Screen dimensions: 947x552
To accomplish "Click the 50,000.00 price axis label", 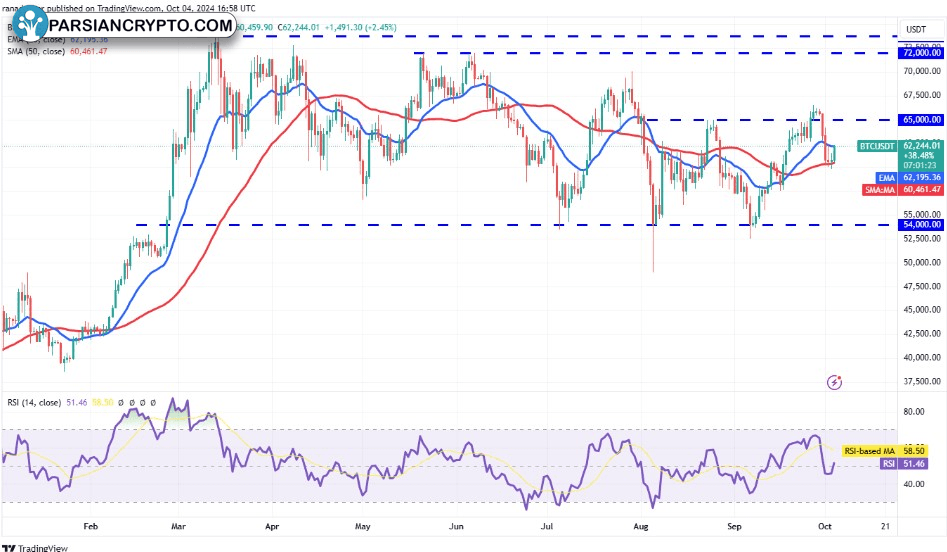I will tap(922, 262).
